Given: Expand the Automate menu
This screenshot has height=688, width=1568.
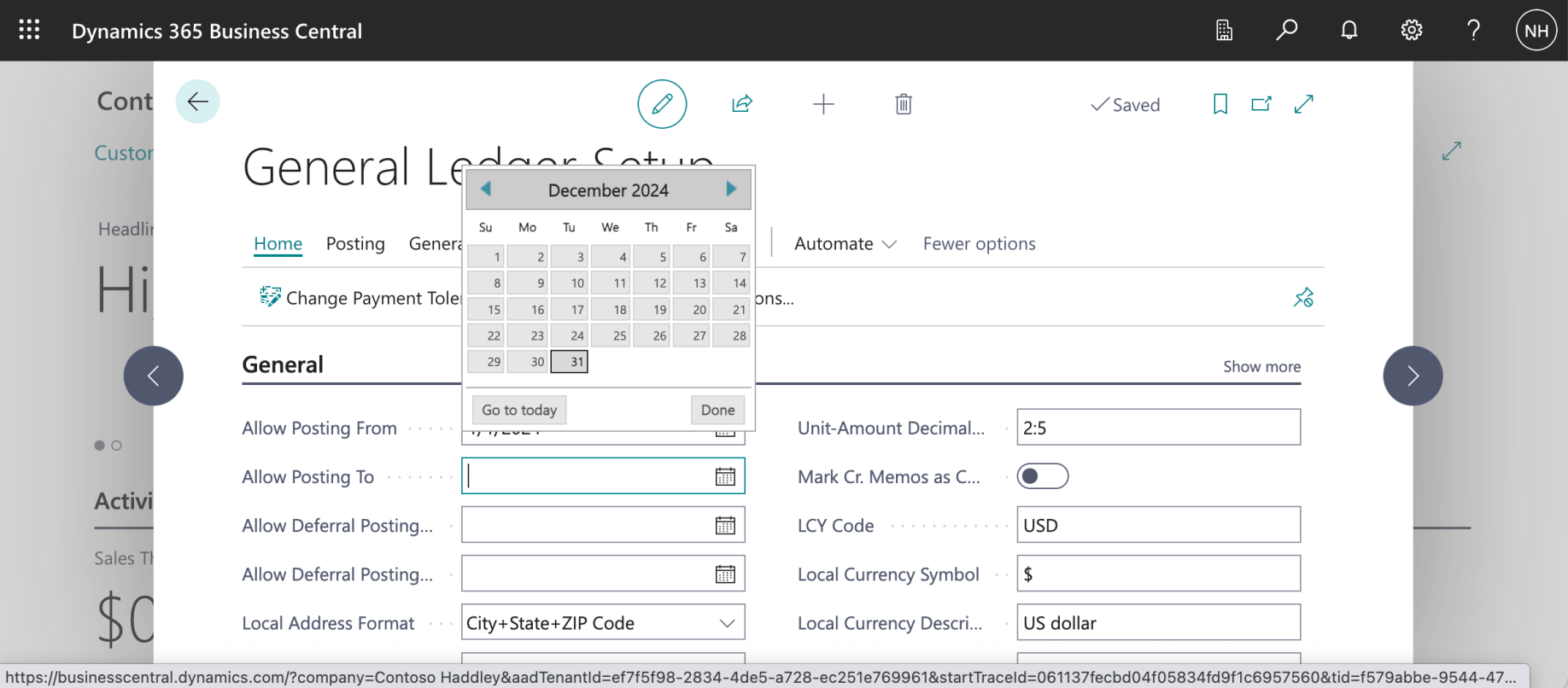Looking at the screenshot, I should coord(845,244).
